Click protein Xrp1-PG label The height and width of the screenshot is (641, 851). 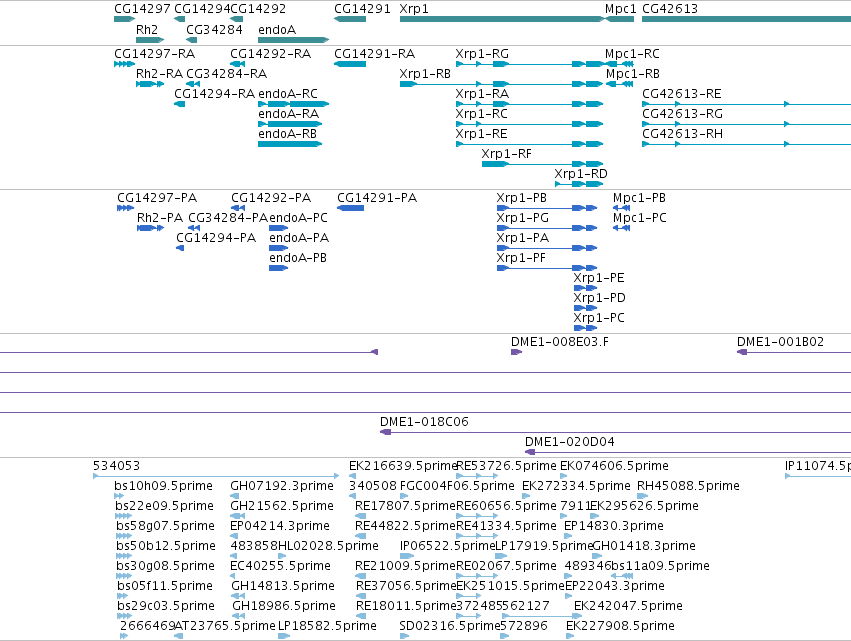(523, 218)
